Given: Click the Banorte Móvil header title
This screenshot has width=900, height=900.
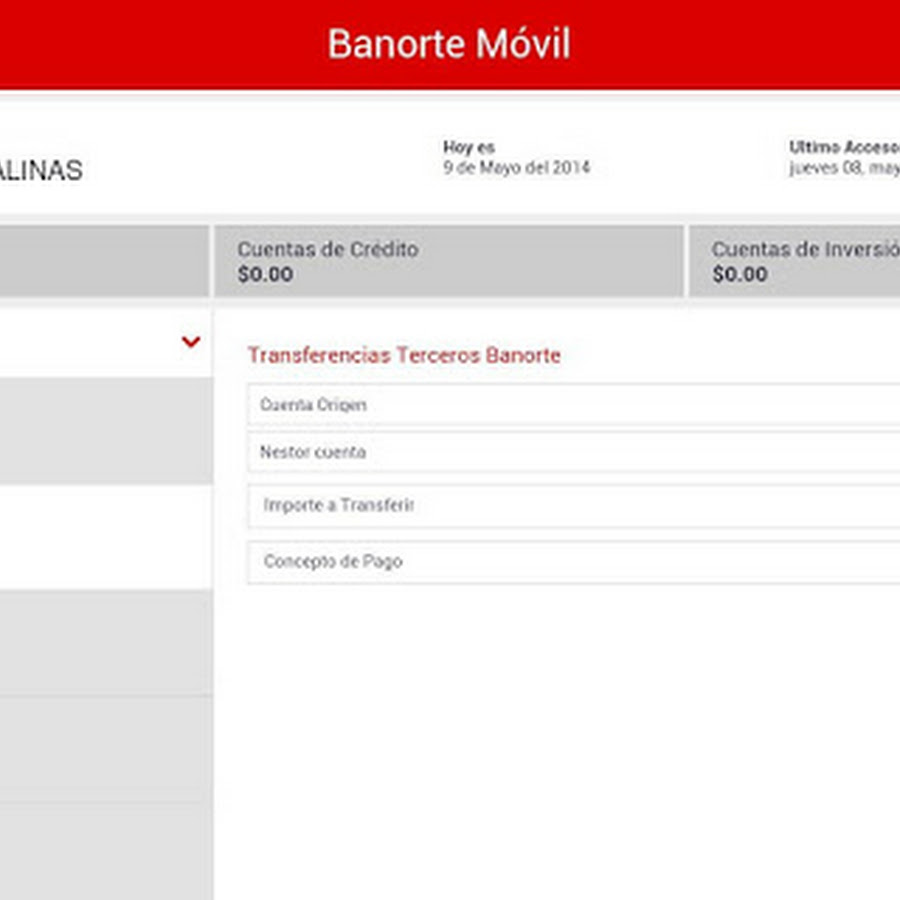Looking at the screenshot, I should click(x=449, y=44).
